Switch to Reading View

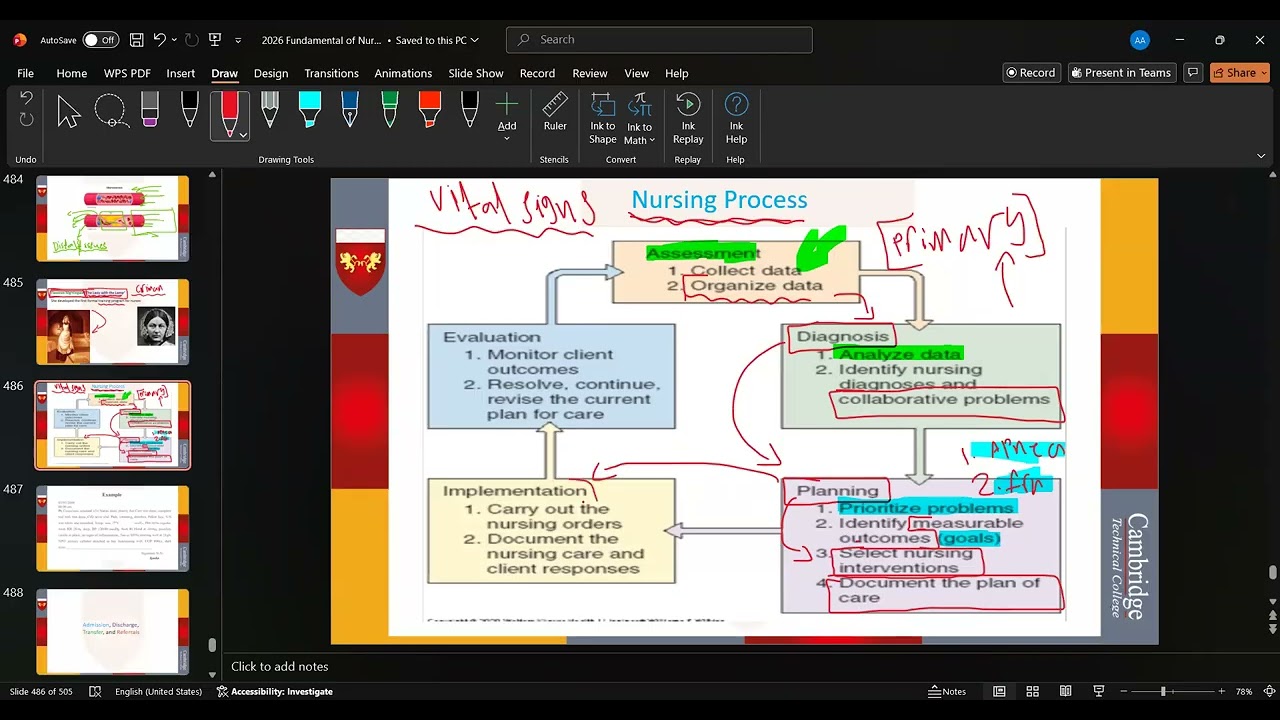(x=1066, y=692)
